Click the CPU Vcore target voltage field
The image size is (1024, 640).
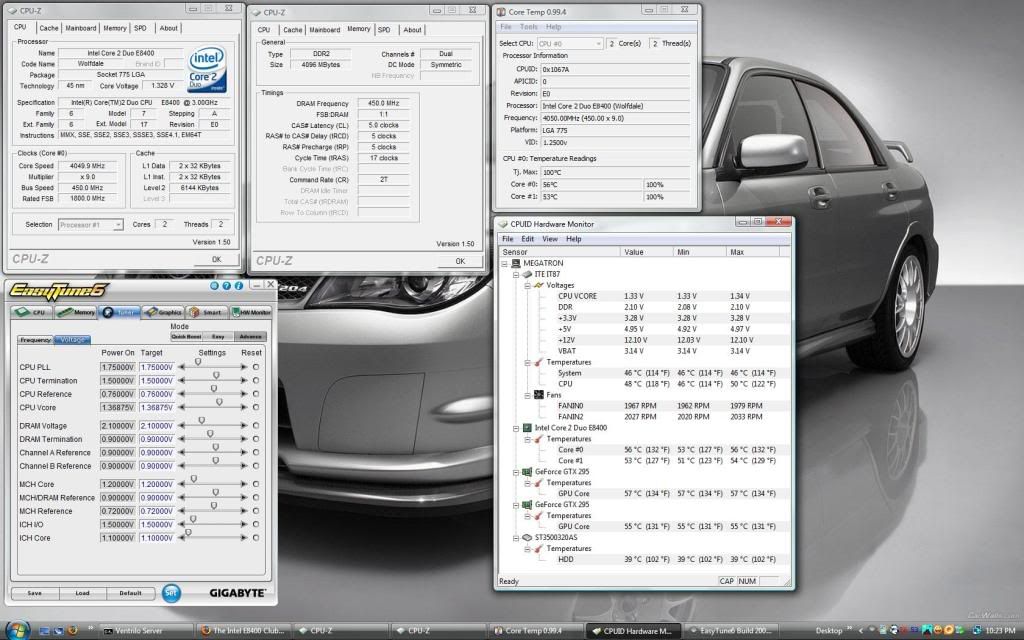click(x=158, y=407)
